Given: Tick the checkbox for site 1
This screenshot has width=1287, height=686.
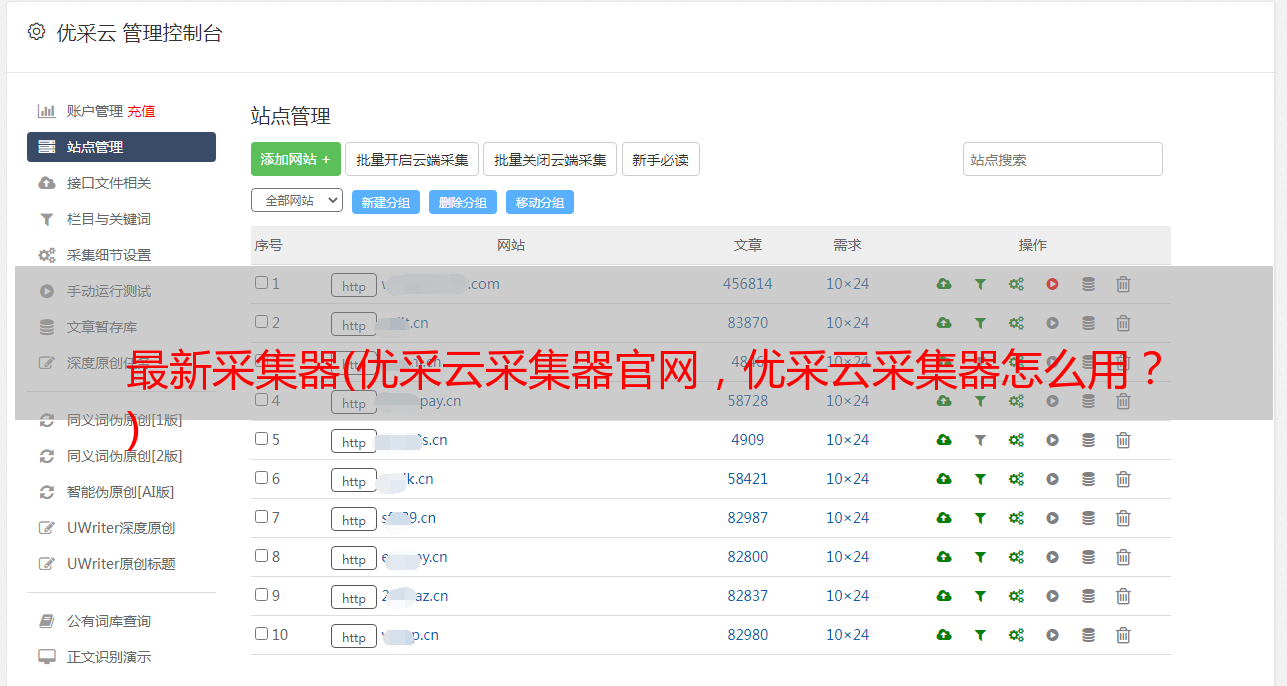Looking at the screenshot, I should click(261, 283).
